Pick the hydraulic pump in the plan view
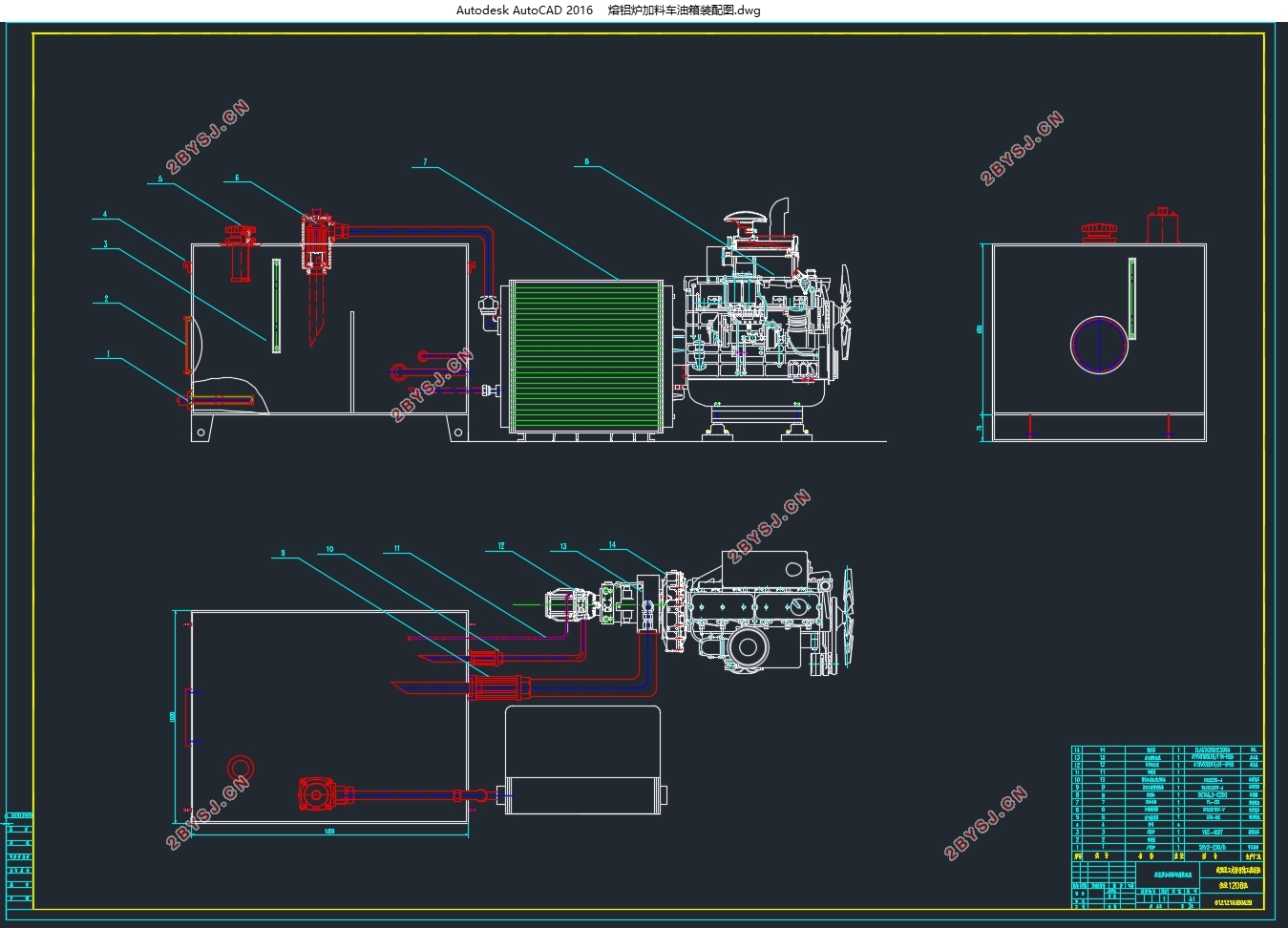 pyautogui.click(x=569, y=607)
